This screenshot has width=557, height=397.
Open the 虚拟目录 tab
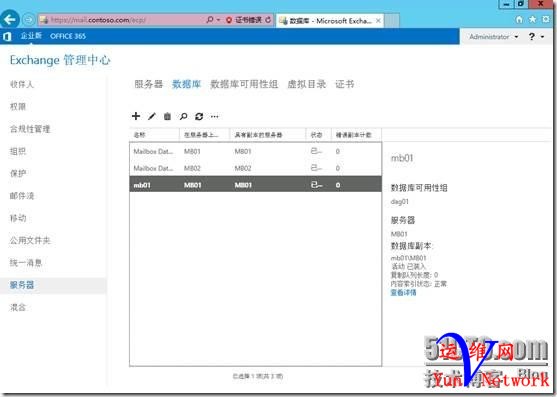[x=307, y=84]
